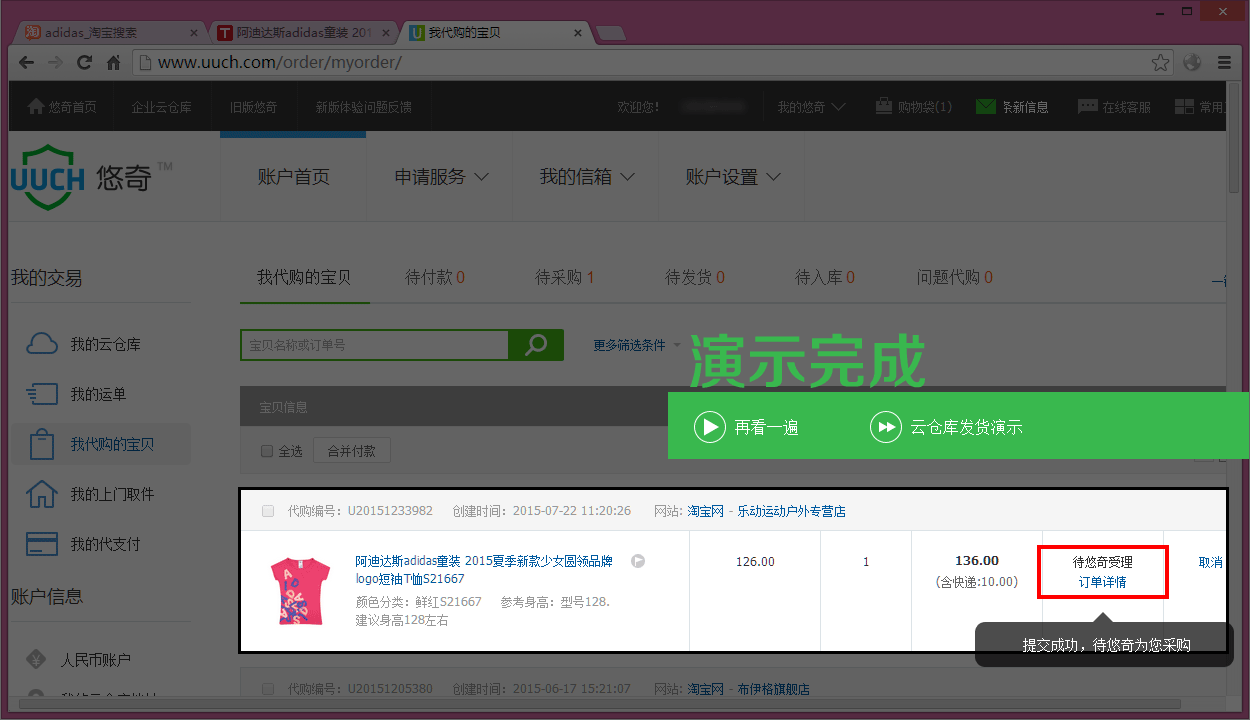Switch to 待发货 tab

[695, 277]
